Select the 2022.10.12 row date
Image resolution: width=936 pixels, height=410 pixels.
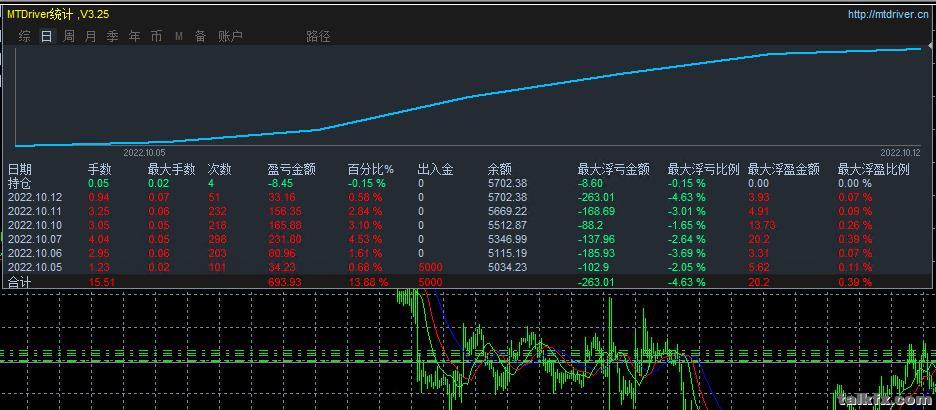tap(35, 198)
